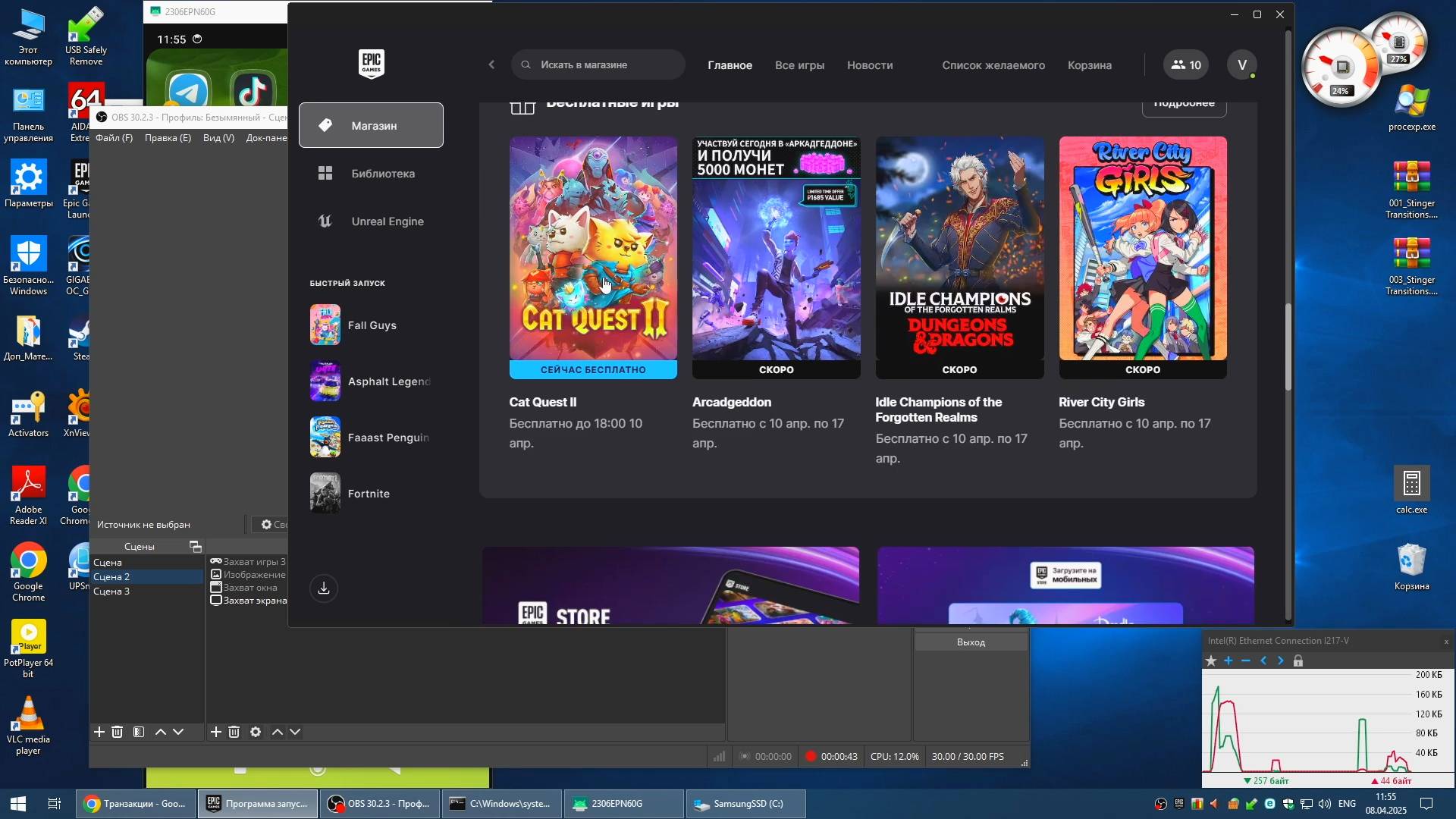Undock the Scenes panel using its float icon
1456x819 pixels.
click(x=195, y=547)
